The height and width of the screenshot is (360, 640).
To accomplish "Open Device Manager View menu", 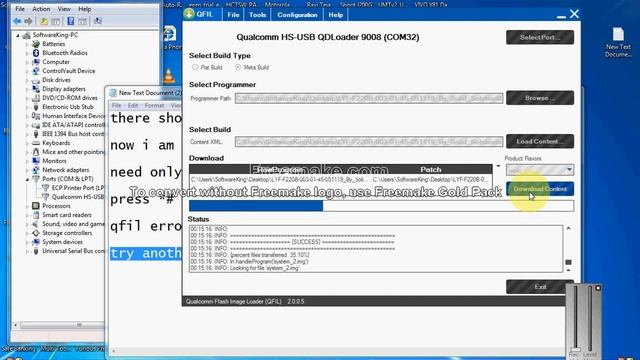I will click(64, 9).
